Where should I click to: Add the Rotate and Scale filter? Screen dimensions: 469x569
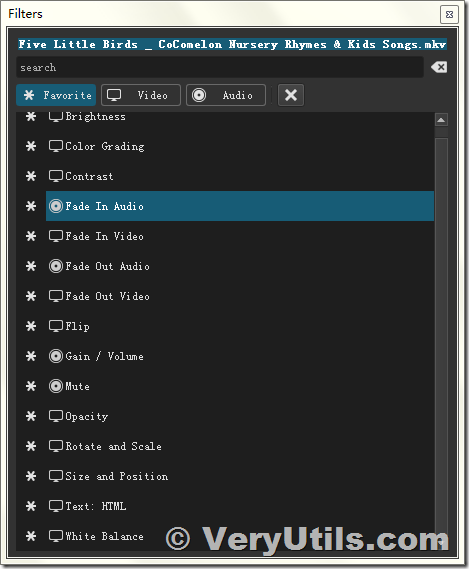click(240, 446)
